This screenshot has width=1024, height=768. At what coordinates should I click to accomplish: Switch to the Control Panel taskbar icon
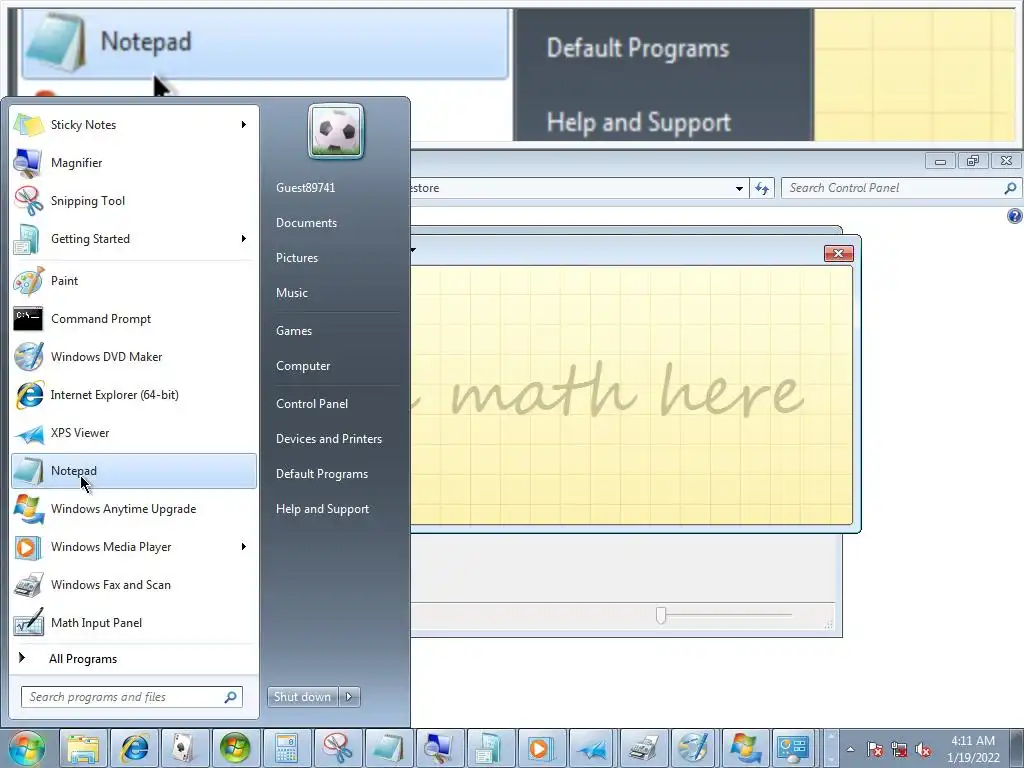pyautogui.click(x=793, y=748)
